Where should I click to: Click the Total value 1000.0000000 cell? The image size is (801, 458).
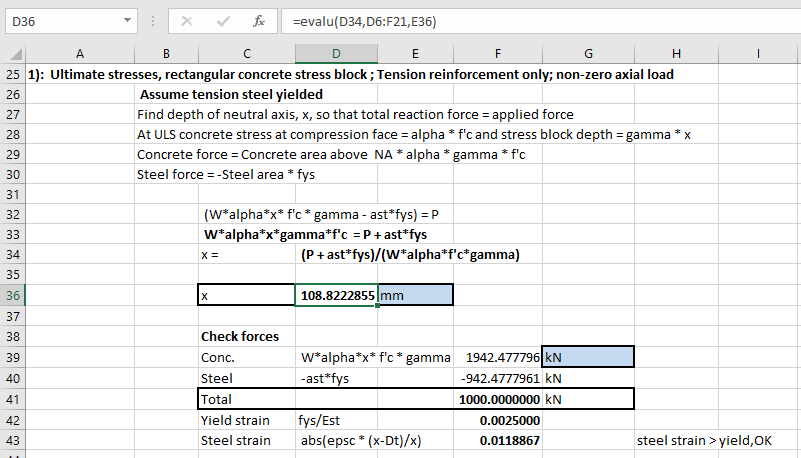point(498,399)
